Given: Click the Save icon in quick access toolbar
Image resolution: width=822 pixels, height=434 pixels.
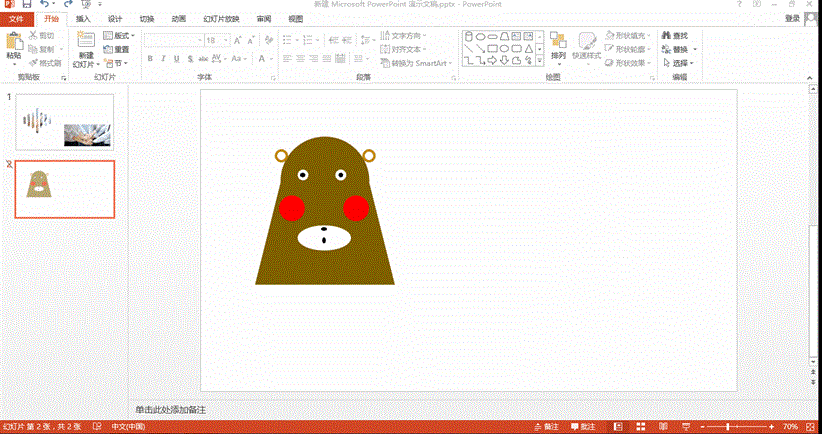Looking at the screenshot, I should pos(27,5).
